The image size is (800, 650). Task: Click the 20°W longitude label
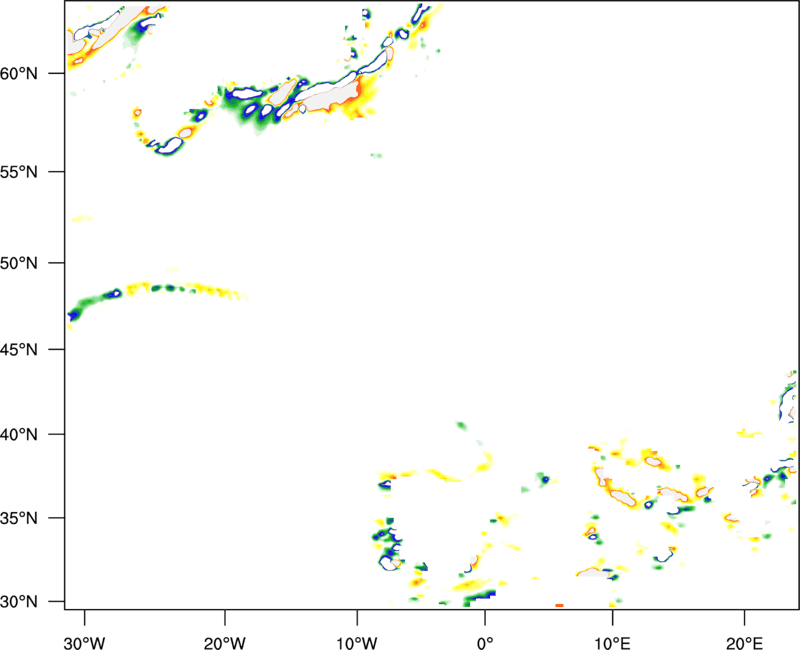click(225, 643)
